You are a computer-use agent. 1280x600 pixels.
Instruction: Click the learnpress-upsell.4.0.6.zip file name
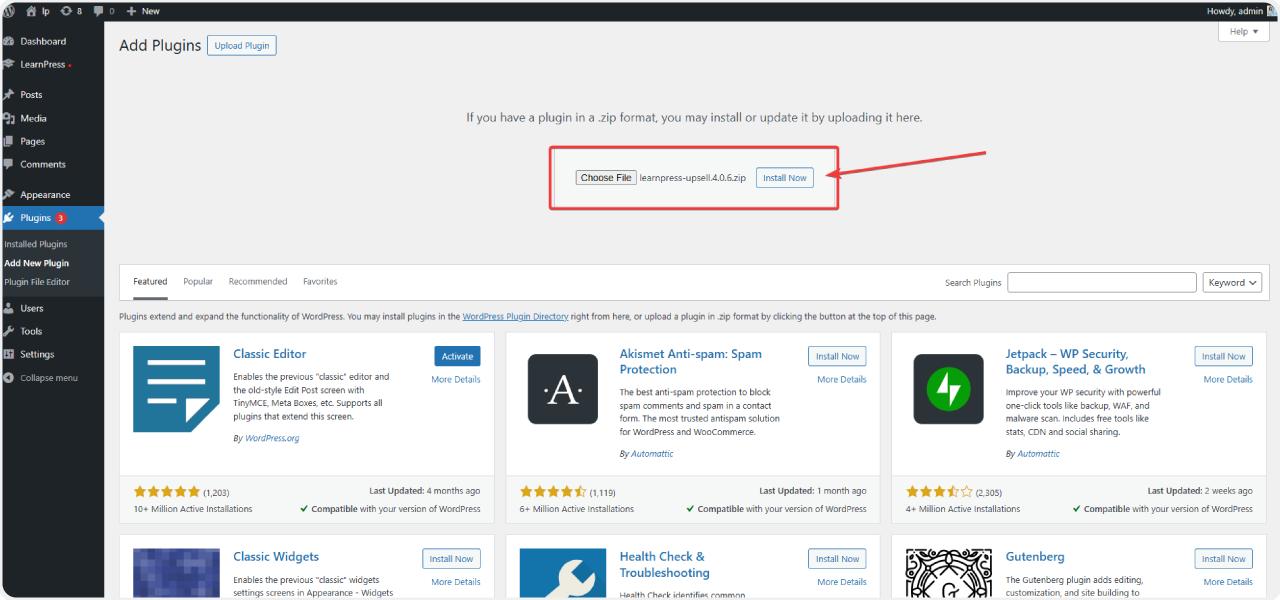click(x=693, y=178)
